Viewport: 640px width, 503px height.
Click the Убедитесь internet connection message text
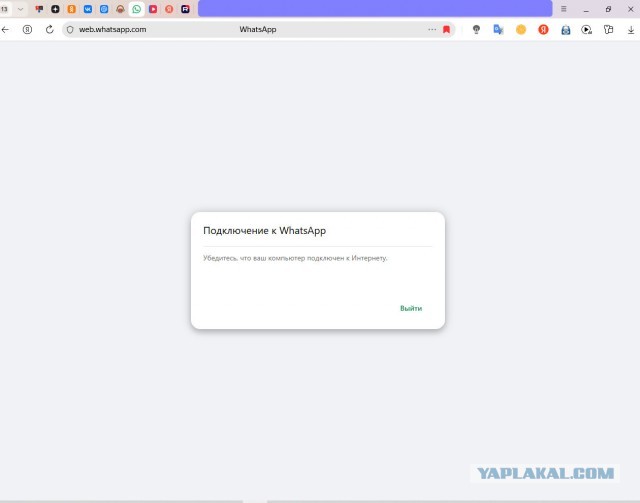[295, 258]
